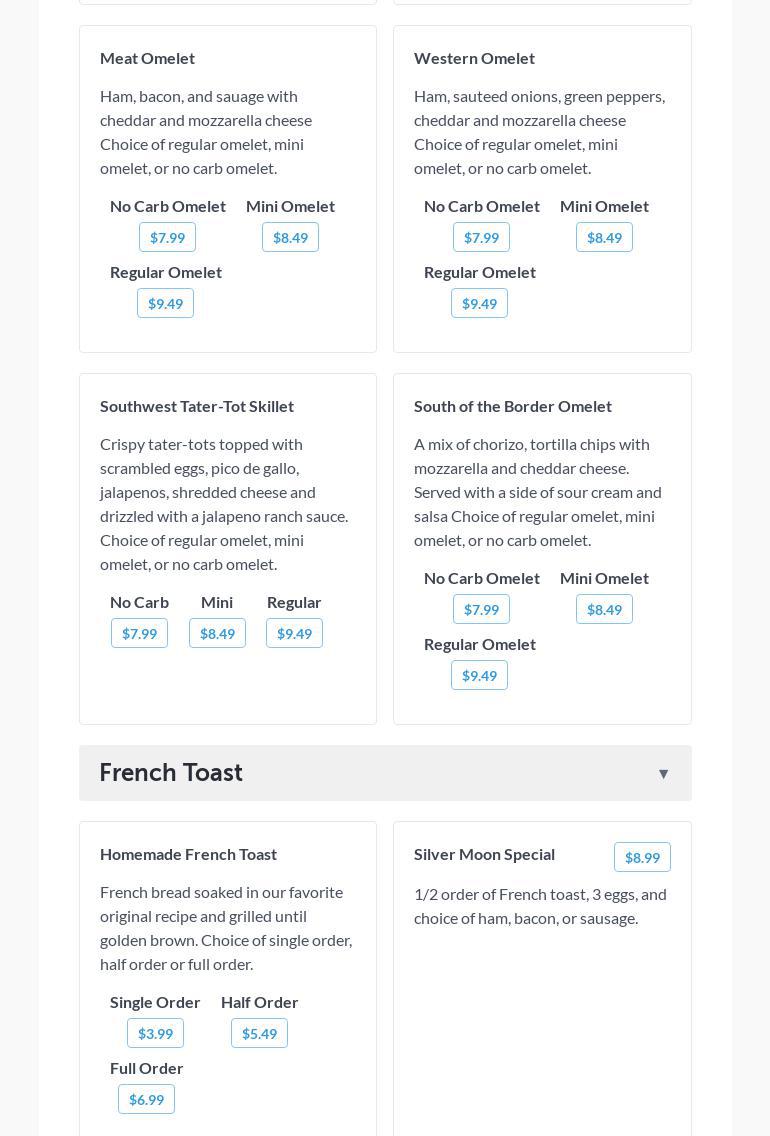Pick French Toast Full Order $6.99

(x=146, y=1099)
